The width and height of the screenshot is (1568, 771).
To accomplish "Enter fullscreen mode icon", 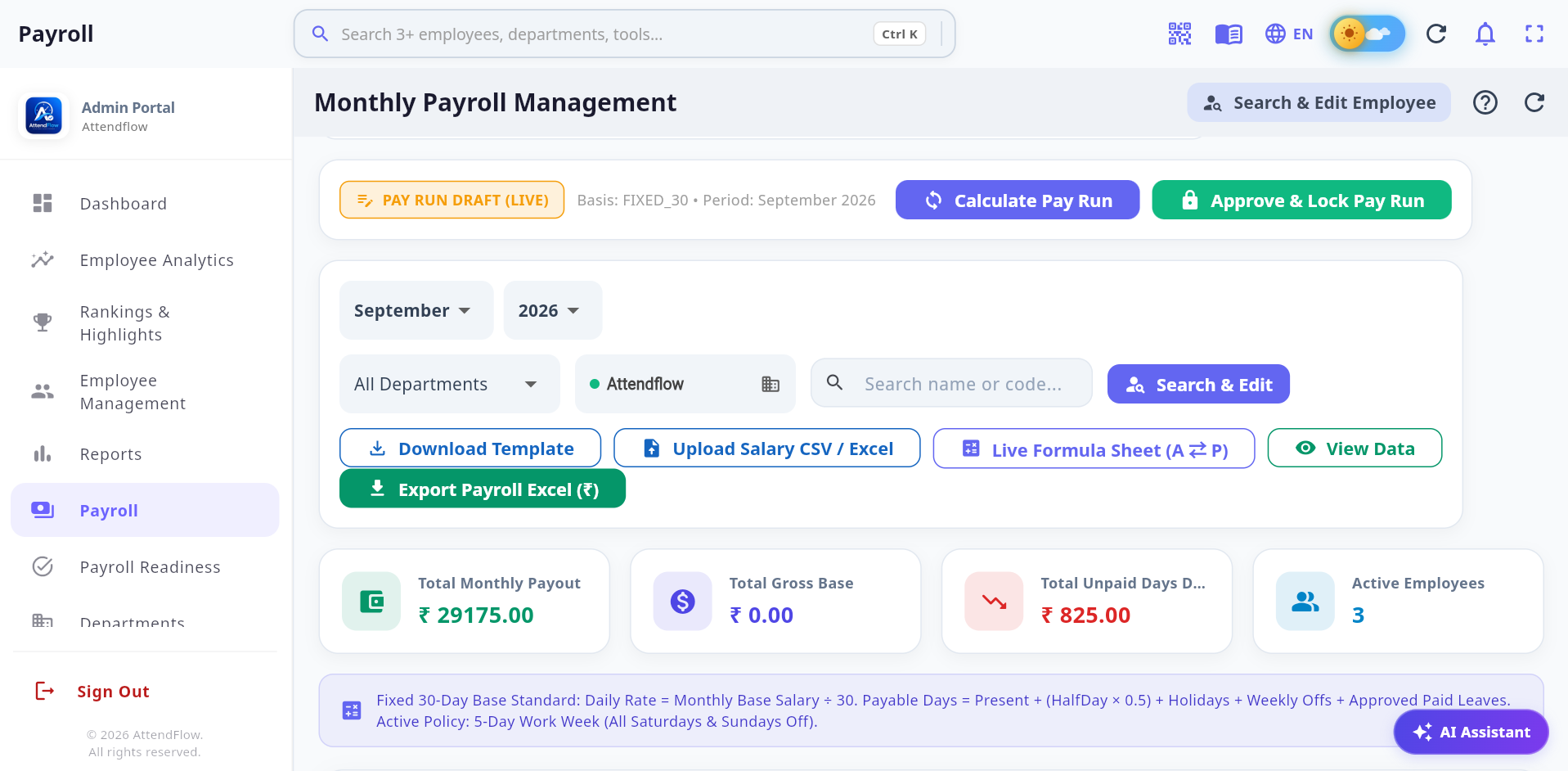I will [x=1534, y=34].
